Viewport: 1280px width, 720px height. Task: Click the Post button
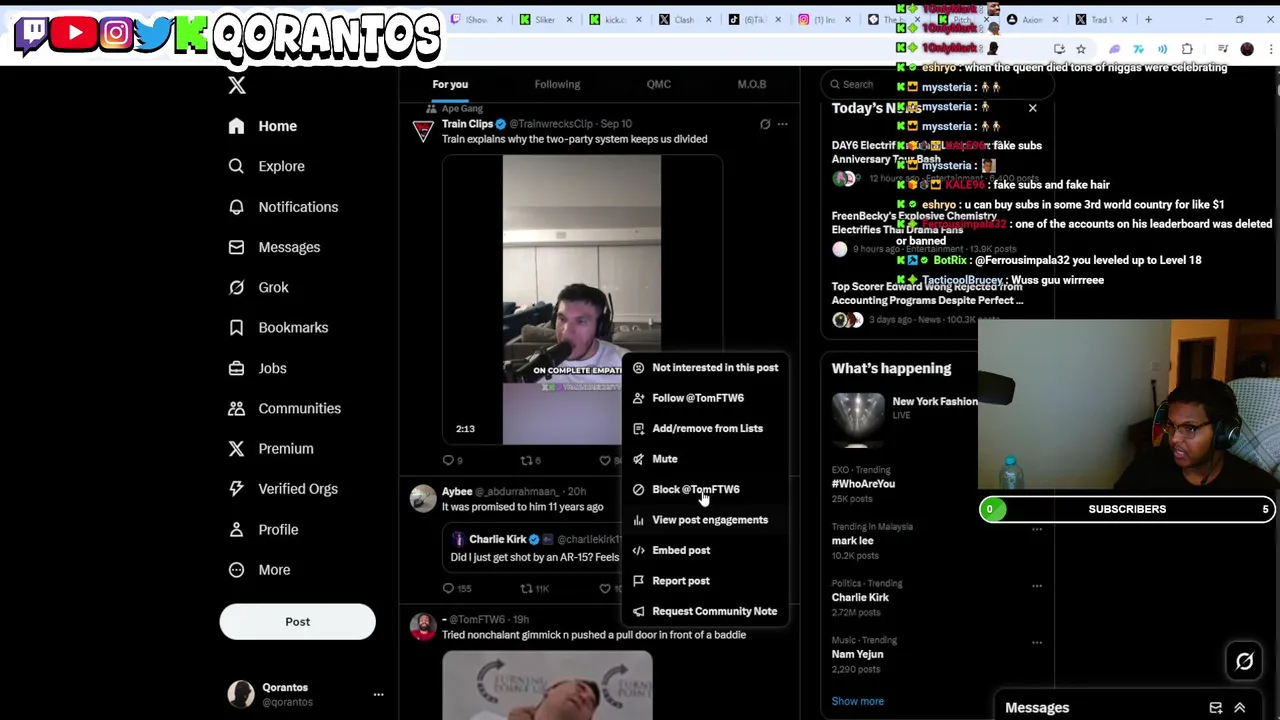(x=297, y=622)
